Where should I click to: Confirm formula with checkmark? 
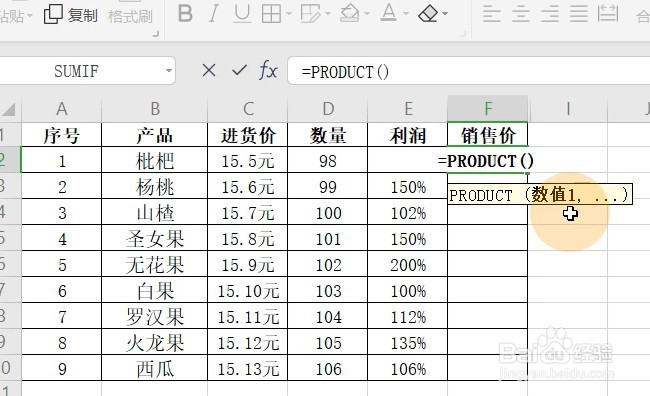click(x=240, y=70)
